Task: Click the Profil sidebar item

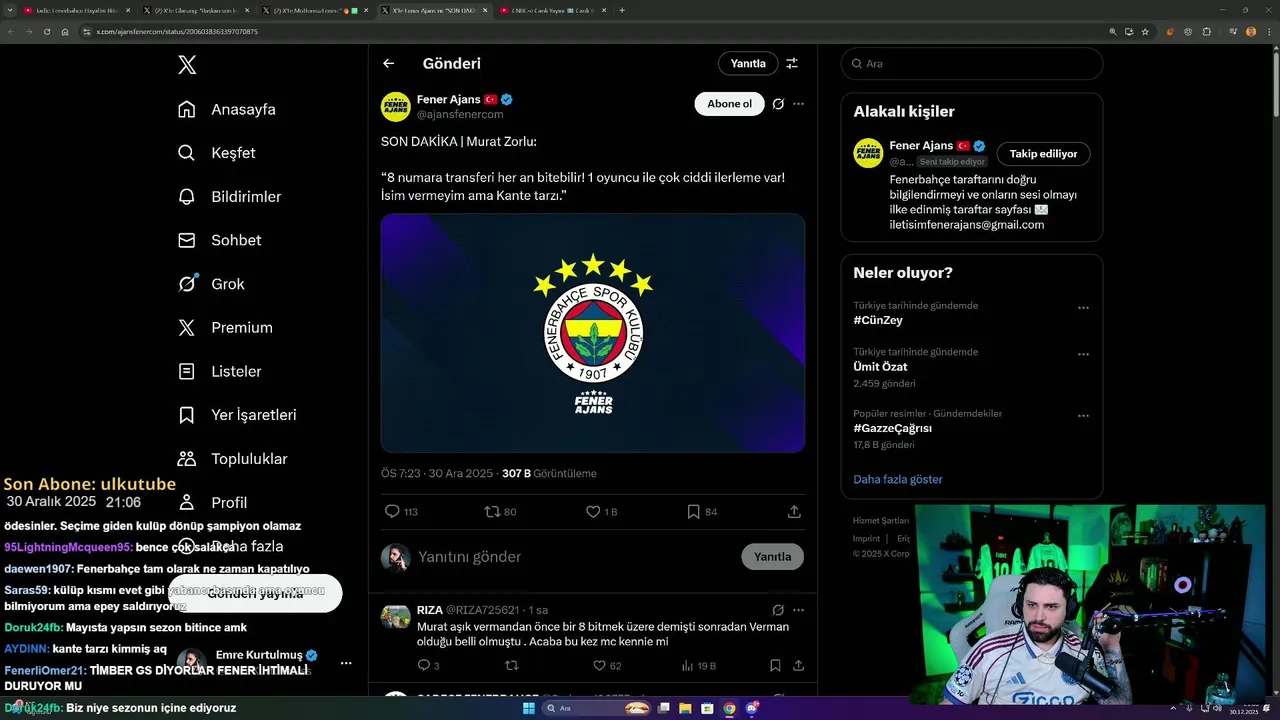Action: pyautogui.click(x=212, y=502)
